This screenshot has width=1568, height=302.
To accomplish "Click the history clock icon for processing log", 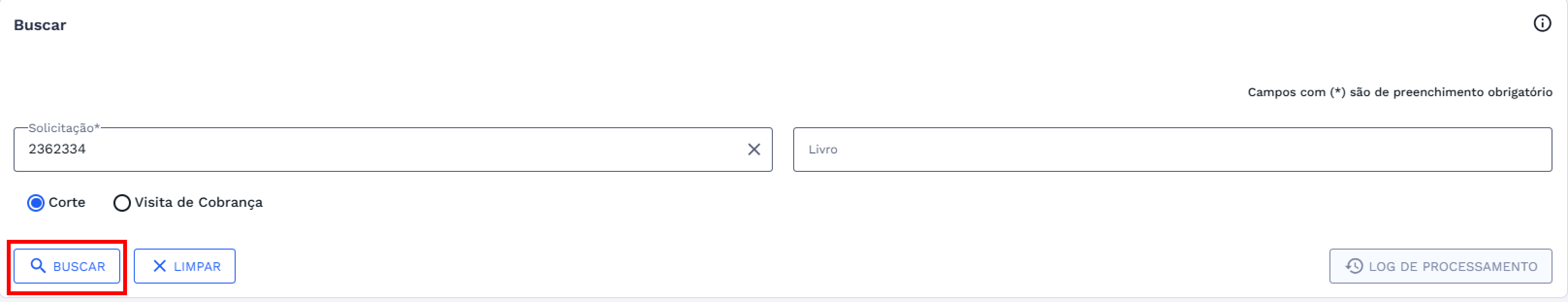I will (1354, 266).
